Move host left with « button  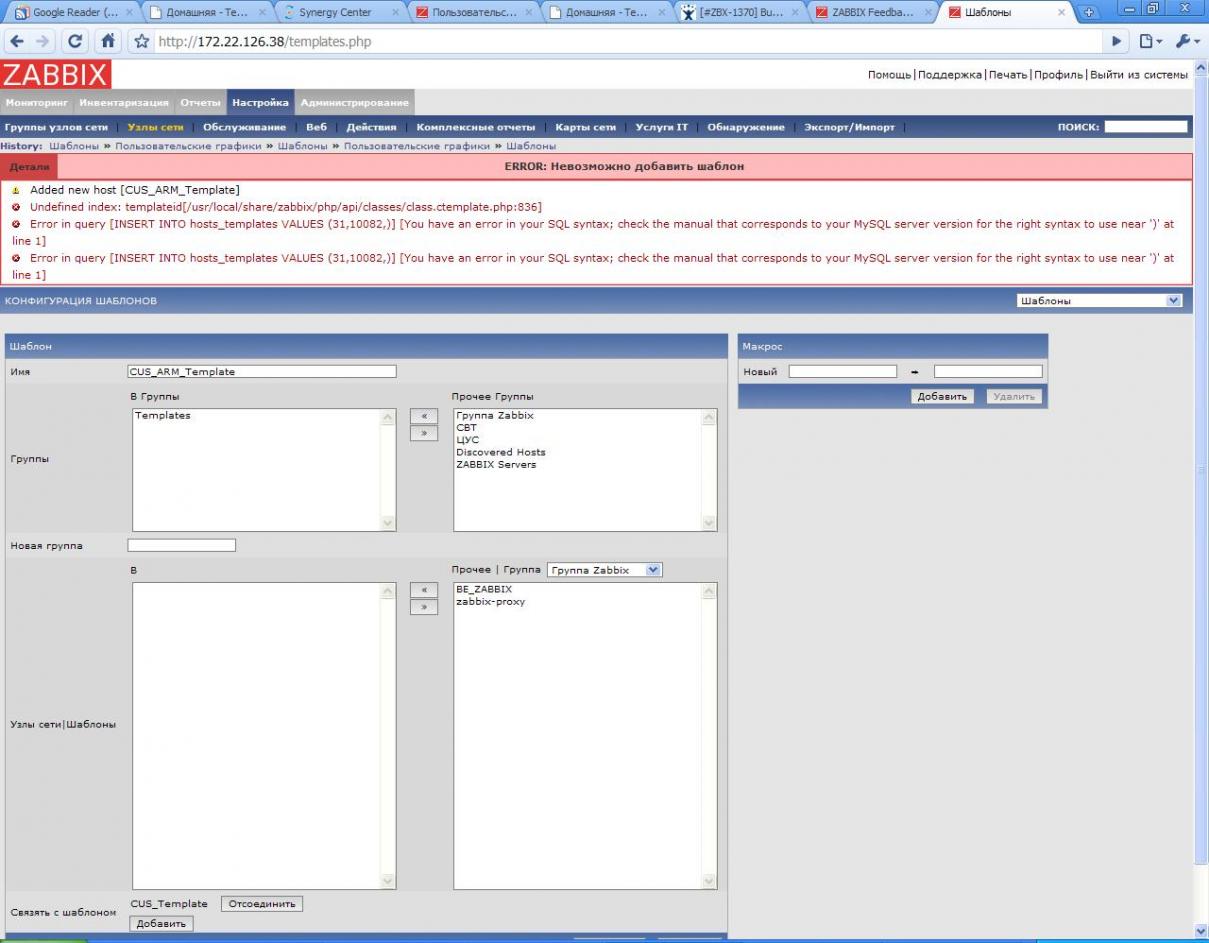(x=424, y=590)
